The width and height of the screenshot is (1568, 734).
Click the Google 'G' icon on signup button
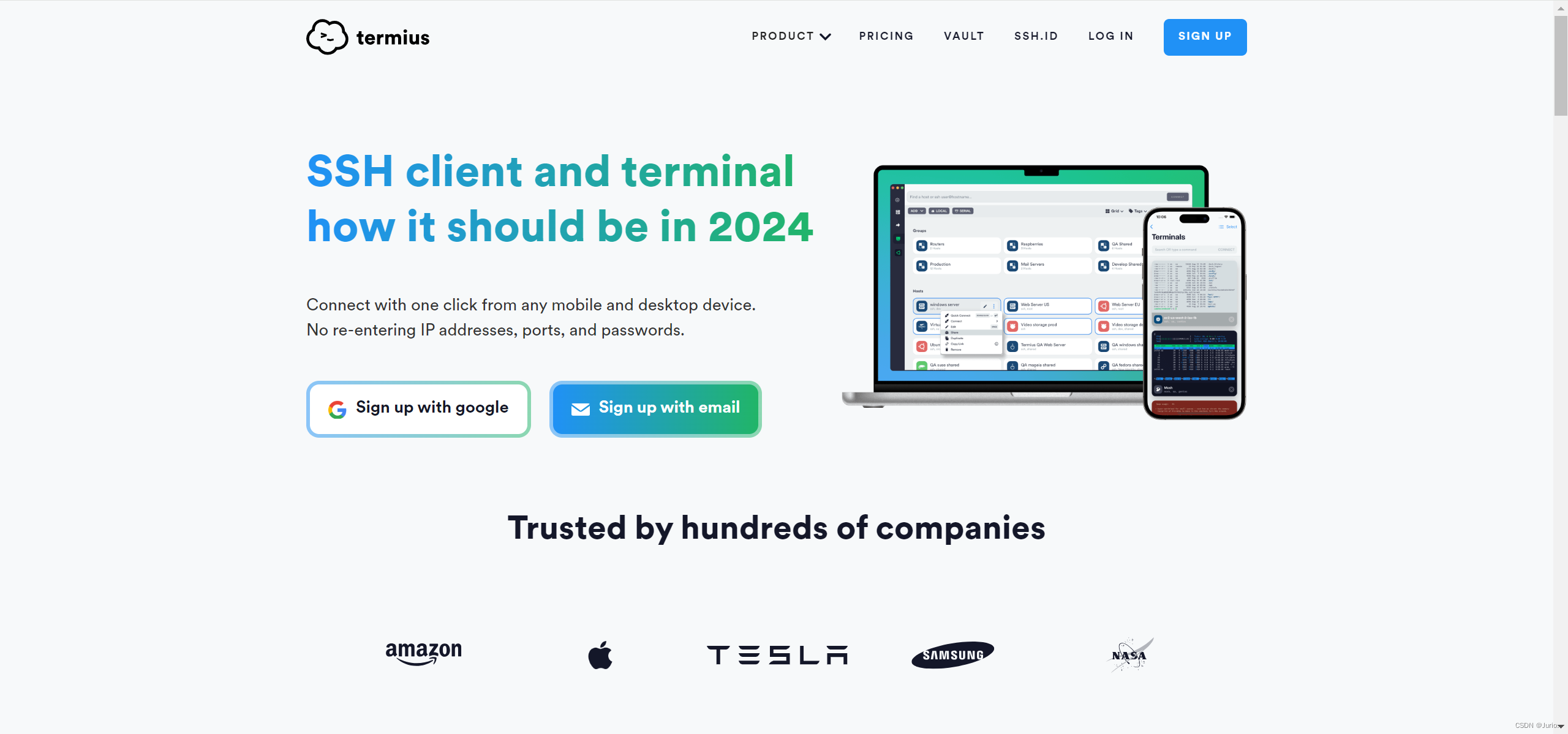(x=338, y=408)
